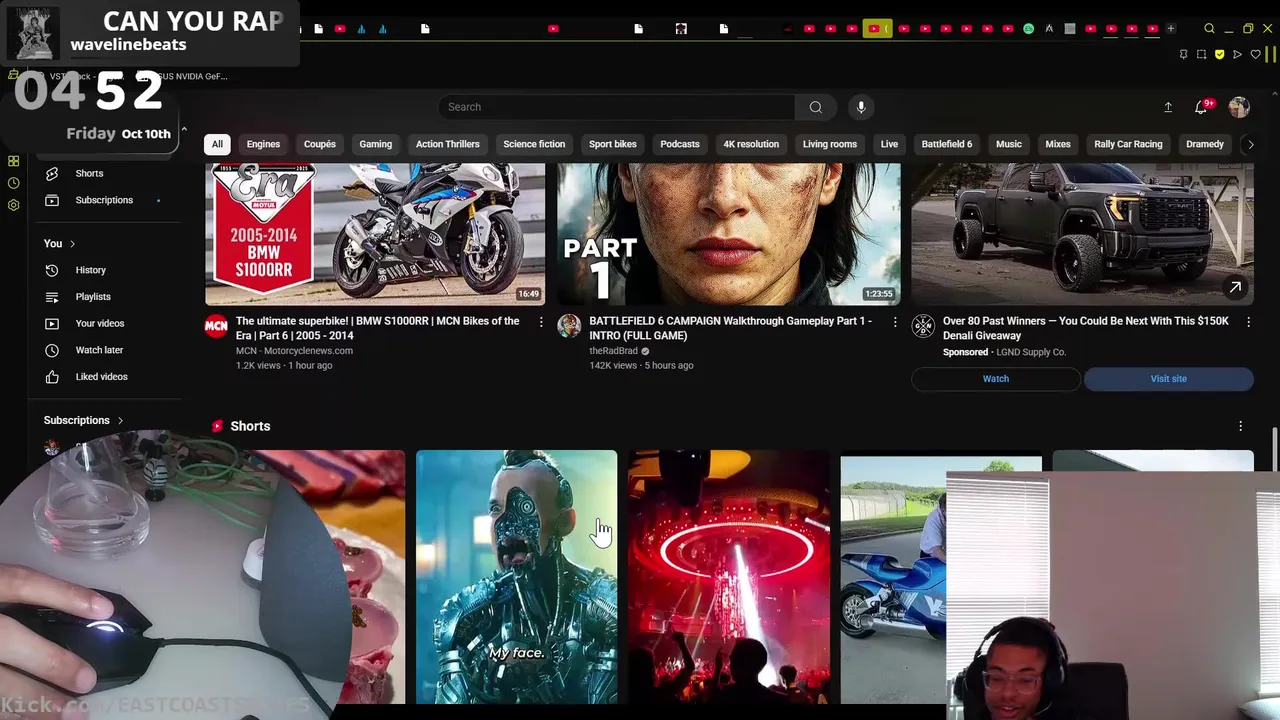Select the Live chip
Viewport: 1280px width, 720px height.
[x=889, y=144]
